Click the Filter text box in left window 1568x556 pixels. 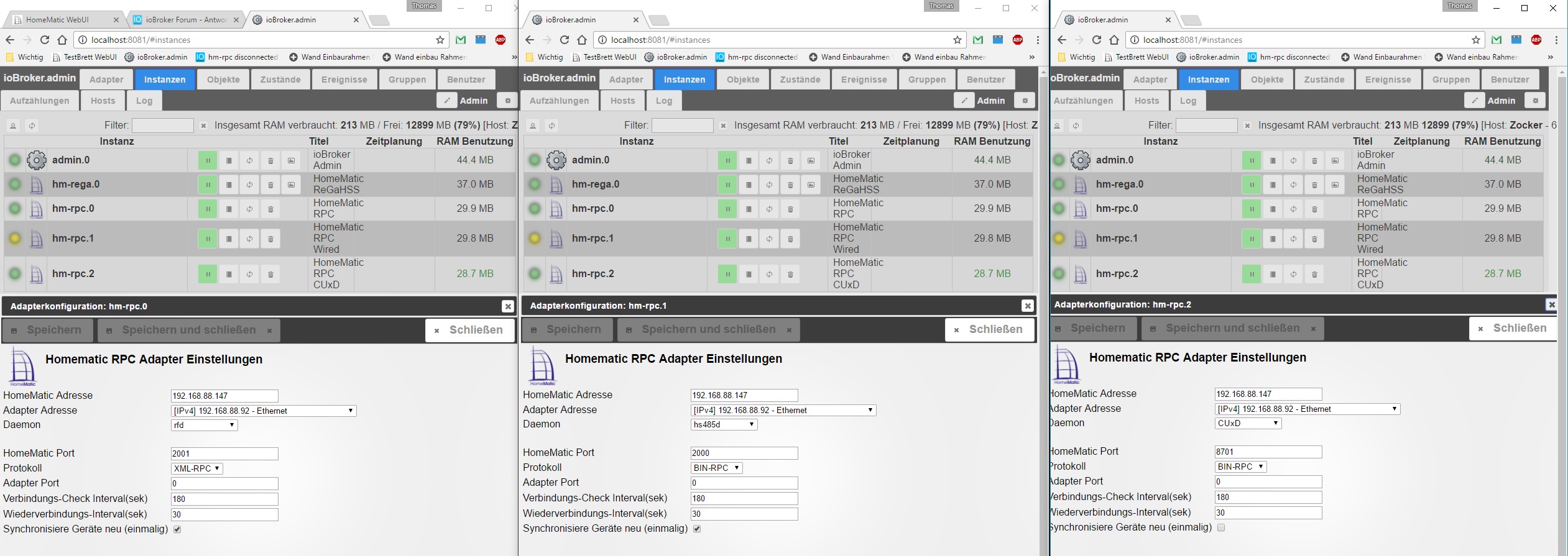[163, 125]
